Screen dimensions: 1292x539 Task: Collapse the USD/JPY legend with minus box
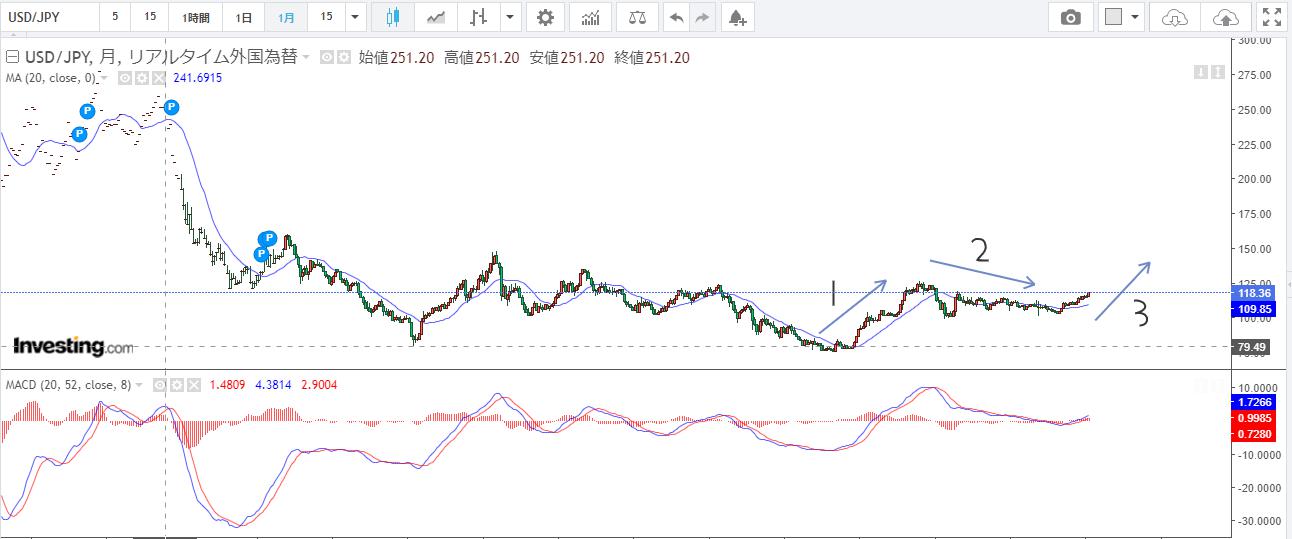[12, 58]
